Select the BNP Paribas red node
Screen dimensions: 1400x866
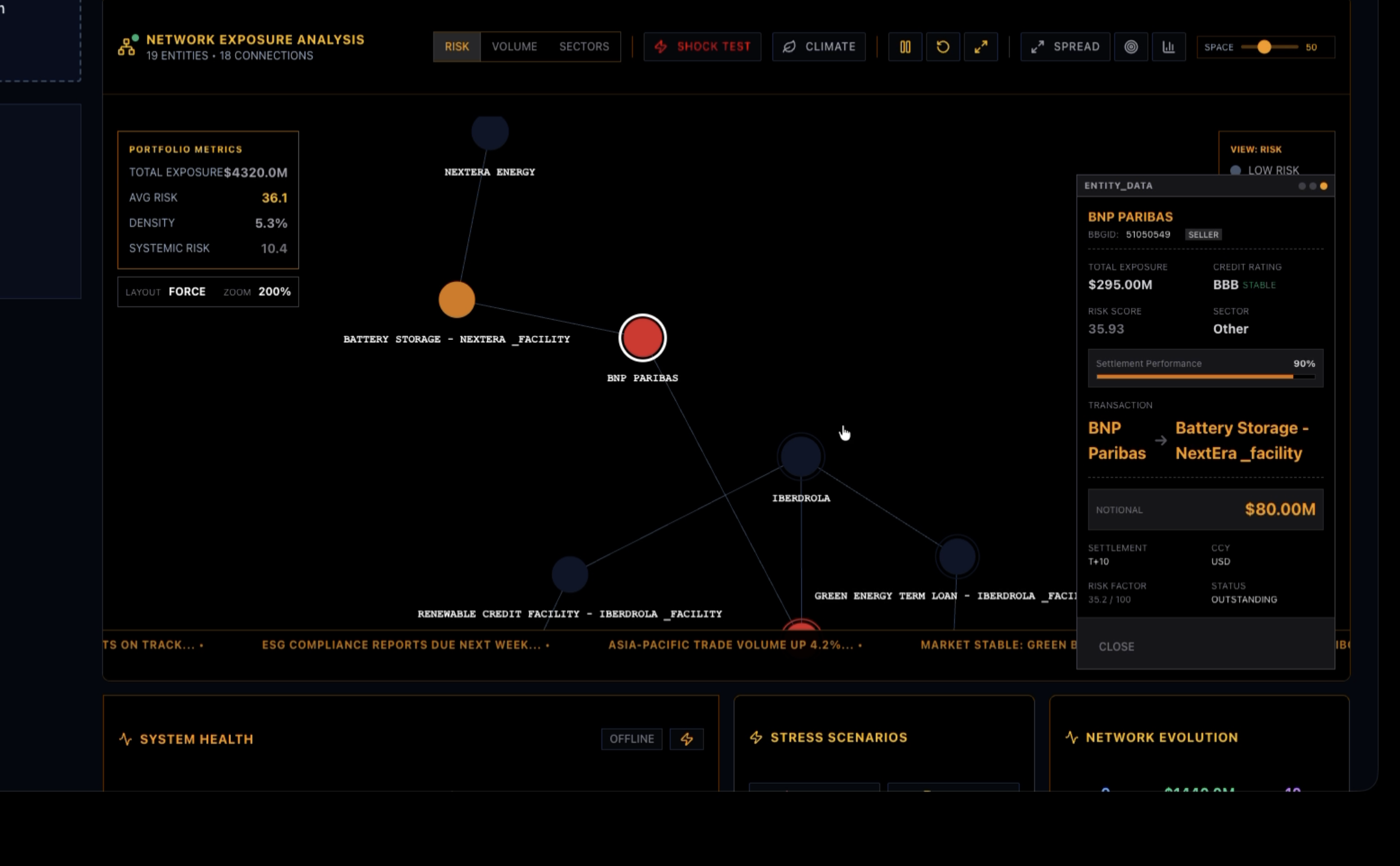pos(643,337)
